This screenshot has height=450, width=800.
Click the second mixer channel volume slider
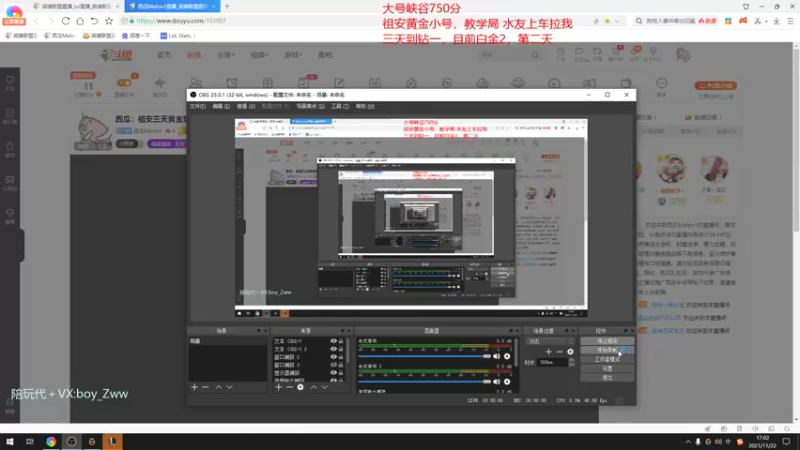point(424,381)
